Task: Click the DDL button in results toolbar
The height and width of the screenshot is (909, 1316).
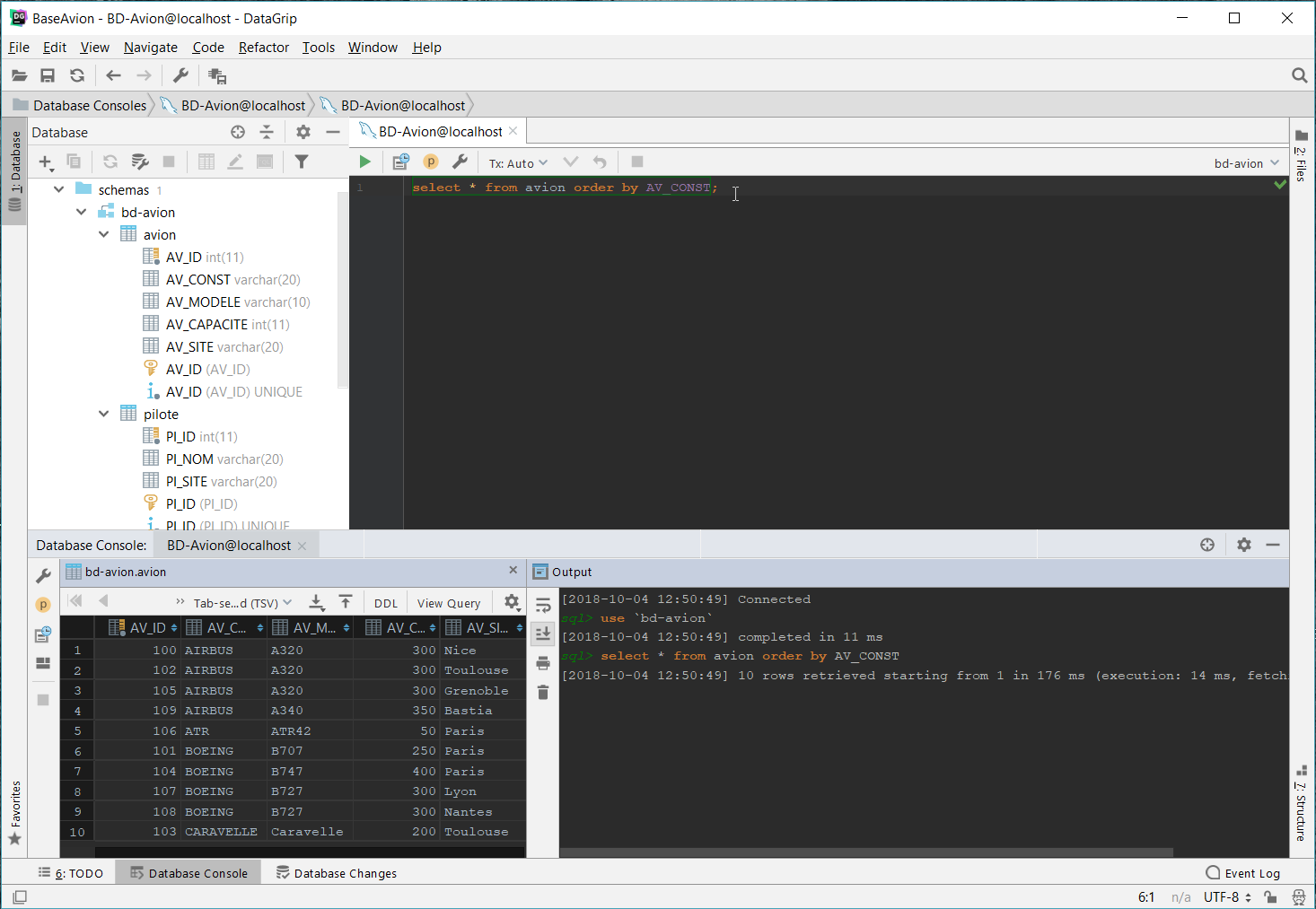Action: click(385, 602)
